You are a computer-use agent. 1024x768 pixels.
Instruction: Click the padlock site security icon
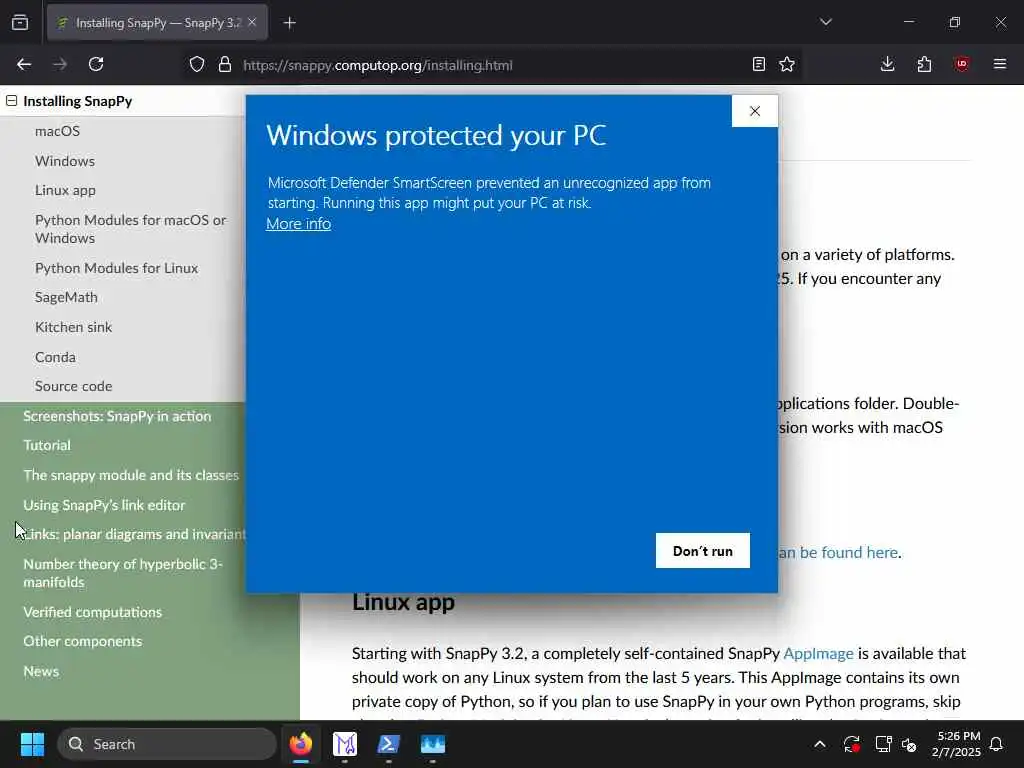coord(225,65)
